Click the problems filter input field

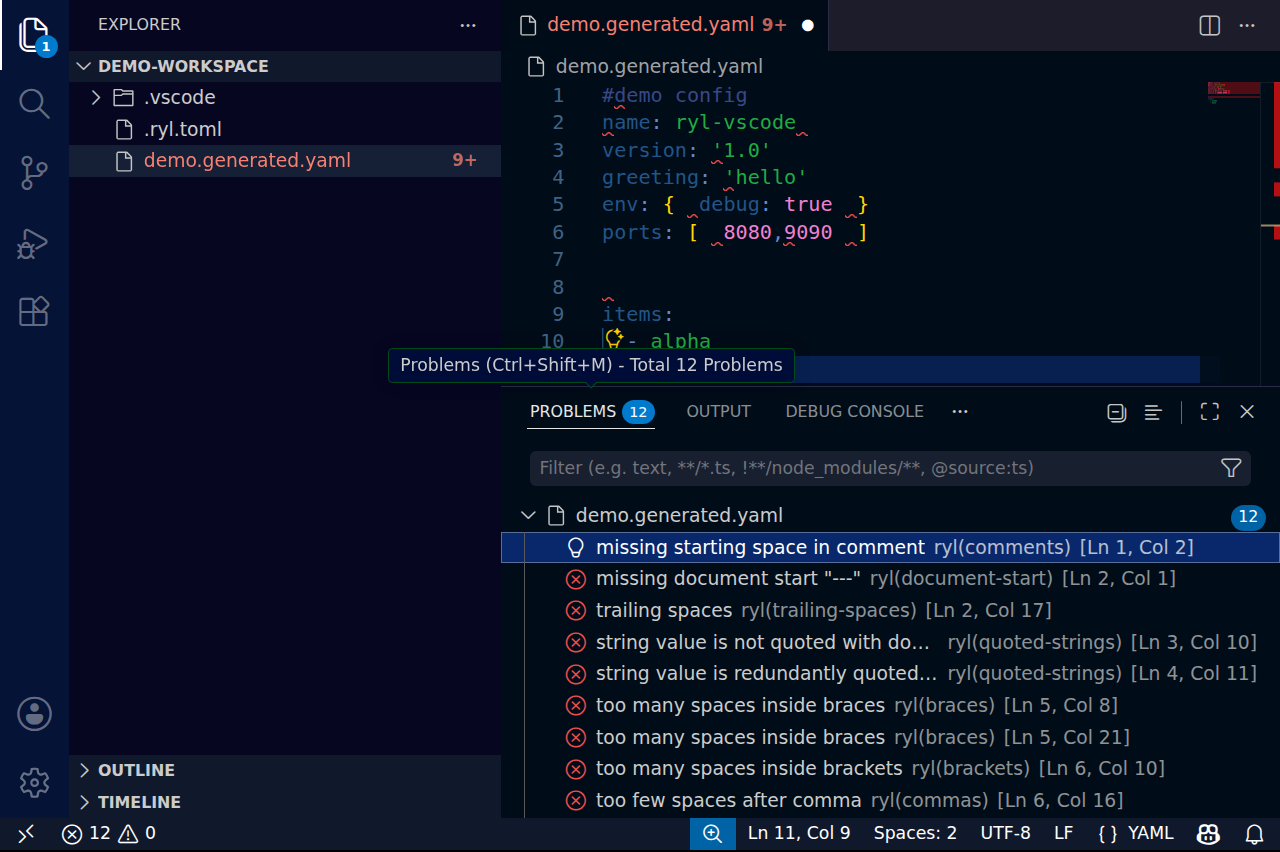click(874, 468)
